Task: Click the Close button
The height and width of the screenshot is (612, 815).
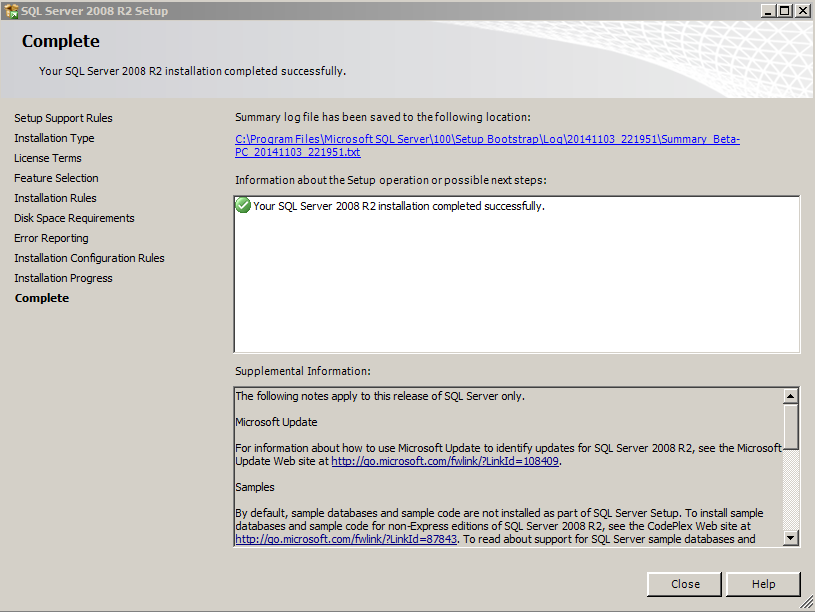Action: click(x=685, y=584)
